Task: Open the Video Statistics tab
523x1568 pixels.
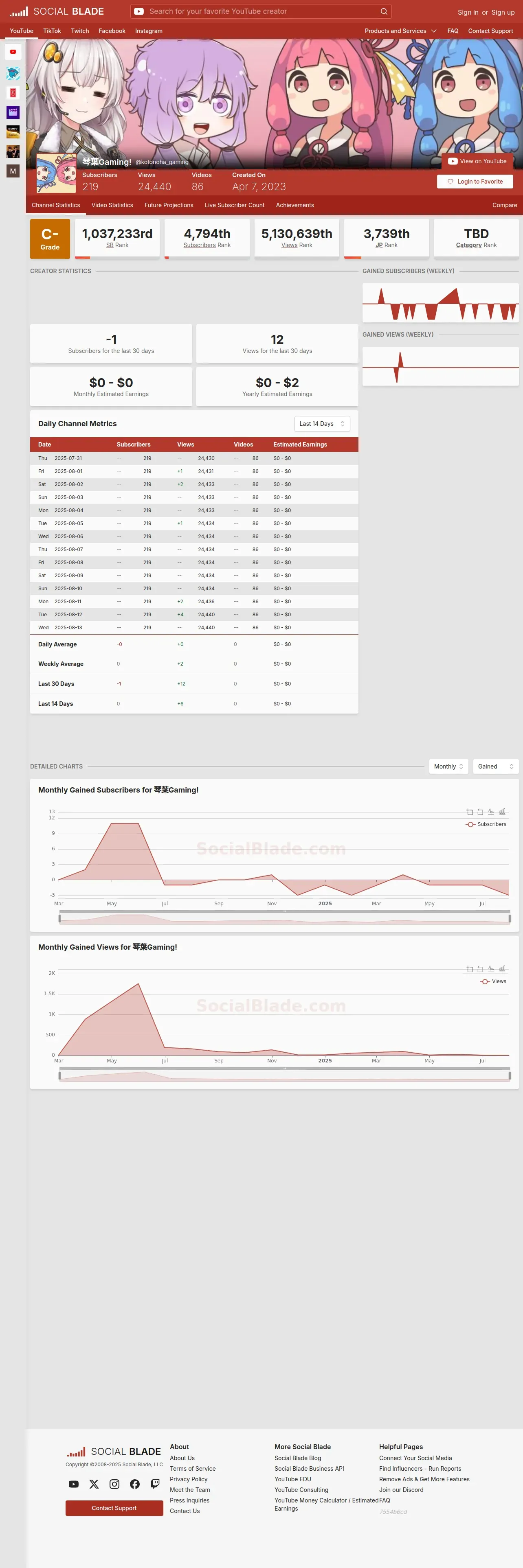Action: tap(112, 205)
